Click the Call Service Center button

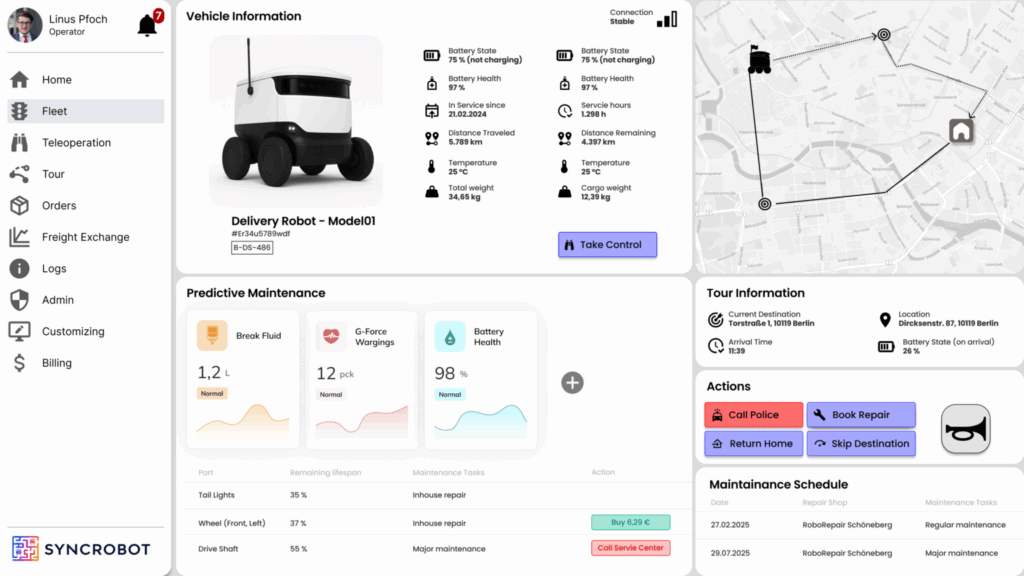[x=630, y=548]
